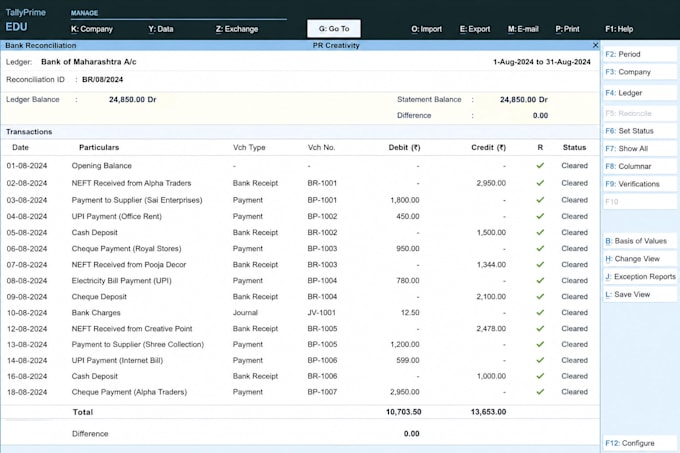Select the ledger name Bank of Maharashtra A/c
680x453 pixels.
[88, 62]
